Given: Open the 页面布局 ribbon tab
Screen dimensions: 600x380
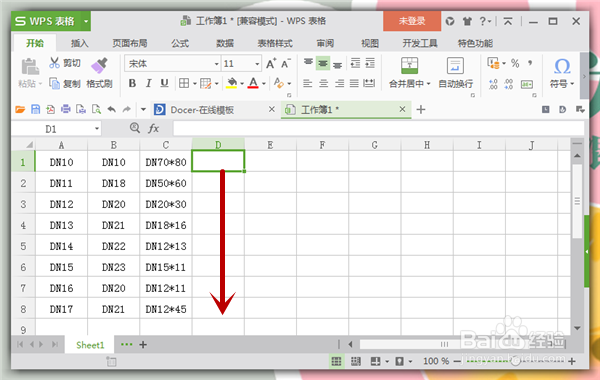Looking at the screenshot, I should (130, 43).
